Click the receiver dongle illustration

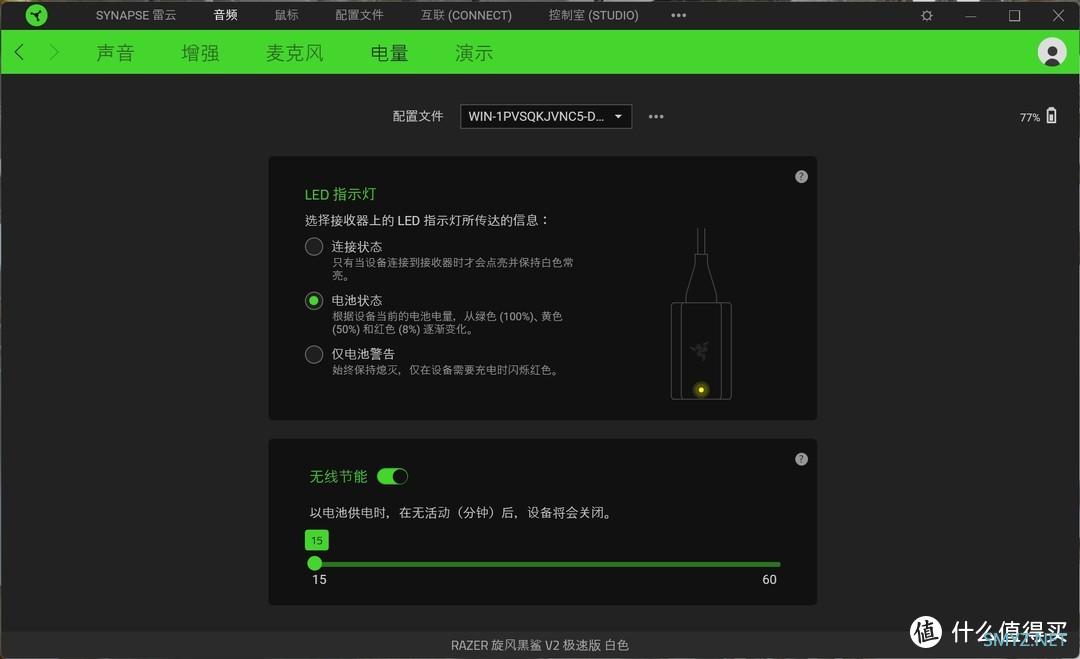701,314
